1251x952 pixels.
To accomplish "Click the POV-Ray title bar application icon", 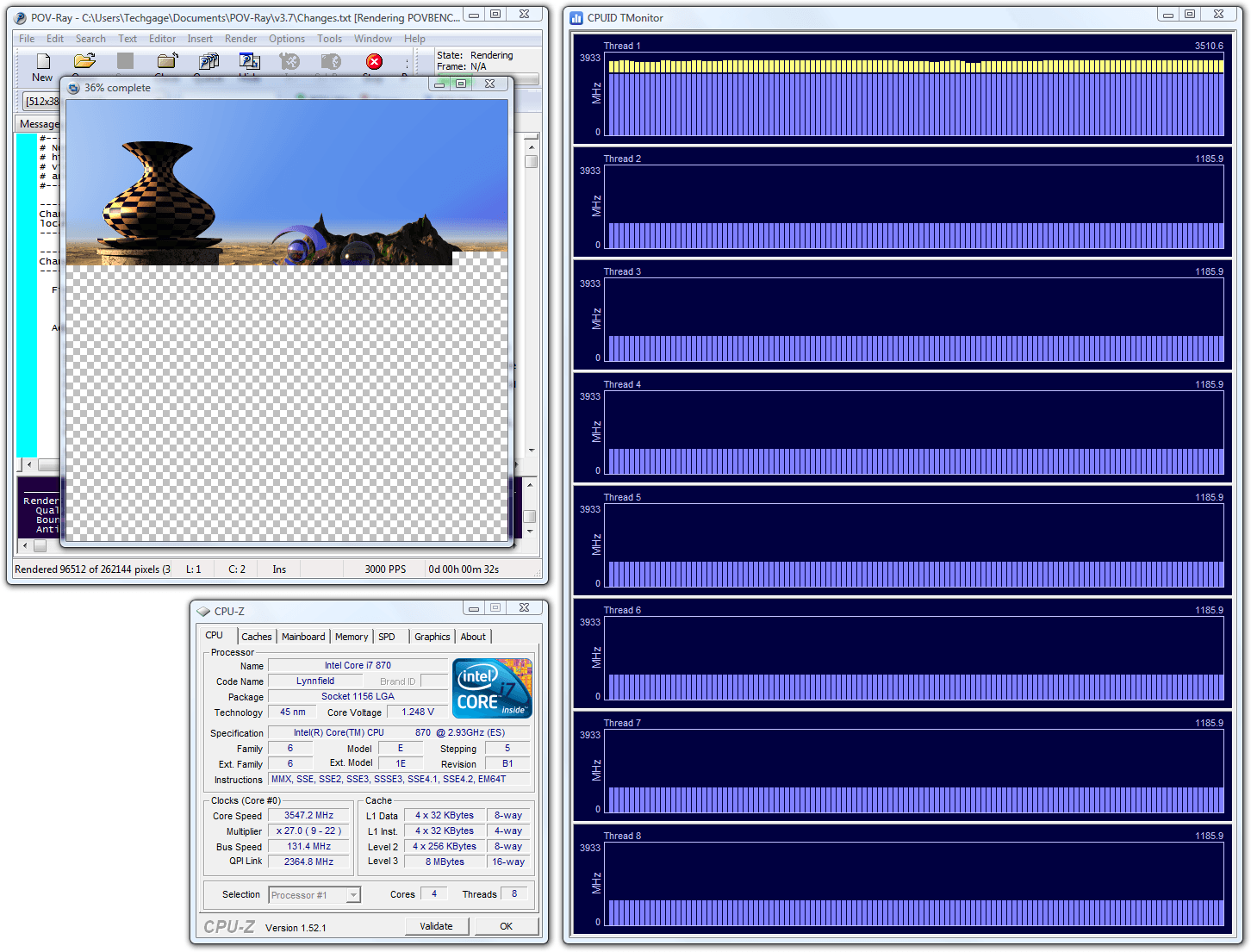I will 22,17.
